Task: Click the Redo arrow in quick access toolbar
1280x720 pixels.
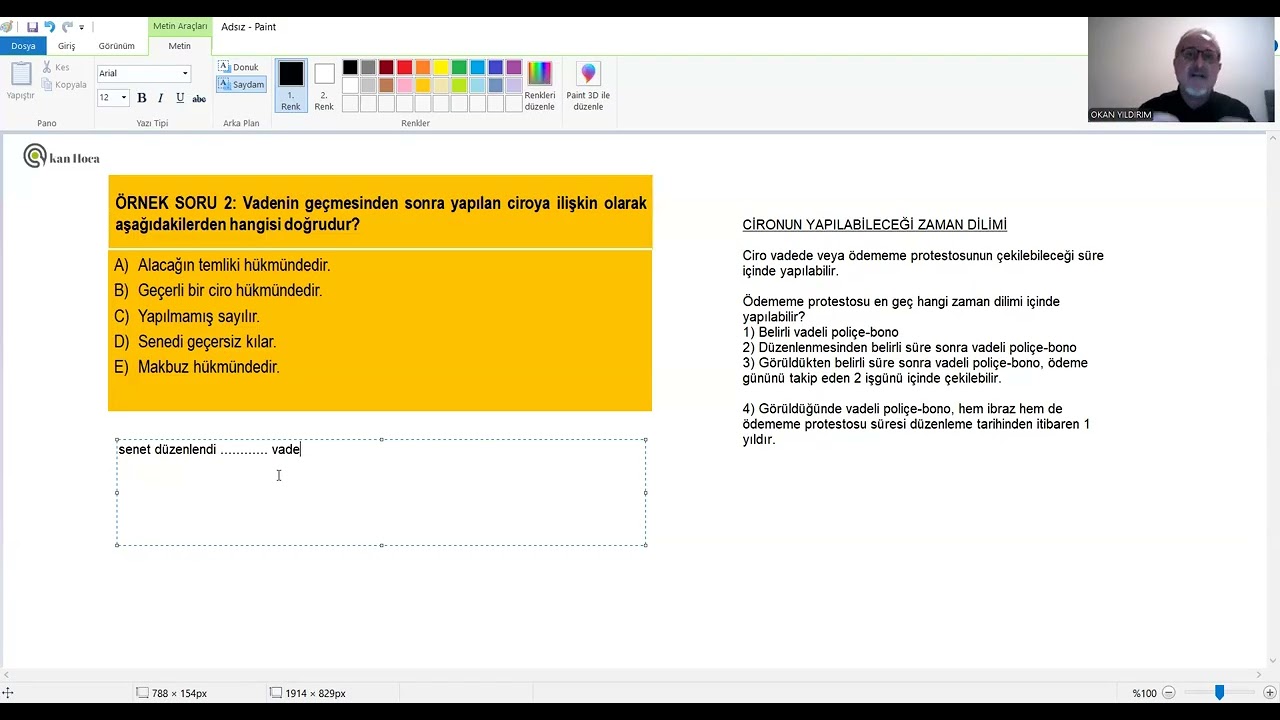Action: 67,27
